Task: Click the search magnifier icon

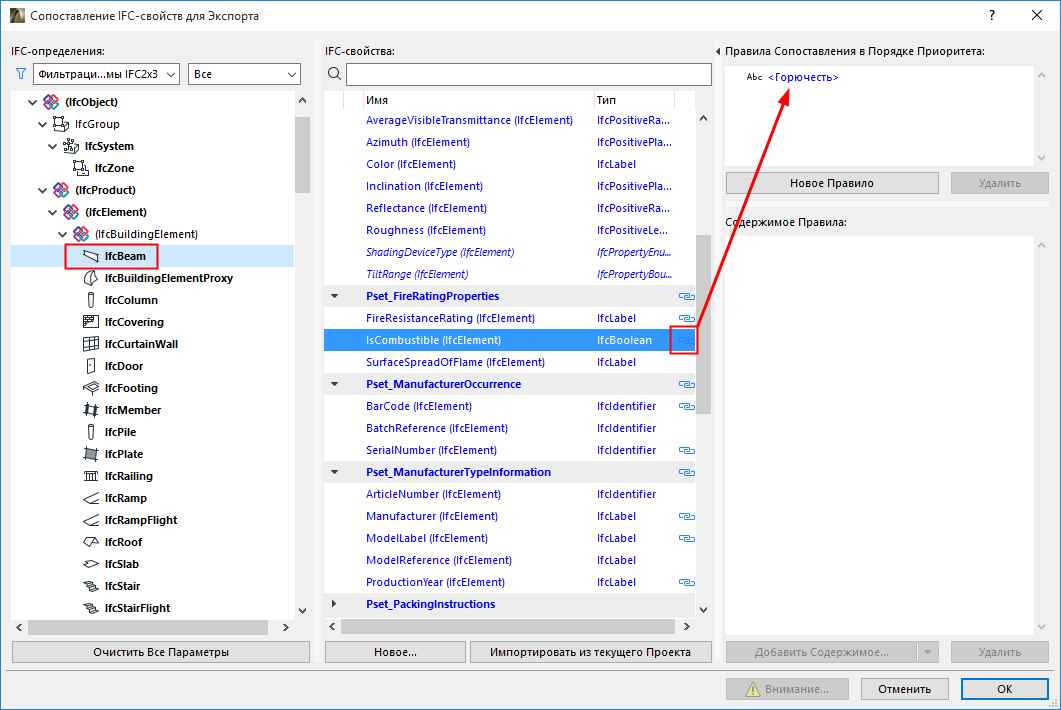Action: [x=334, y=74]
